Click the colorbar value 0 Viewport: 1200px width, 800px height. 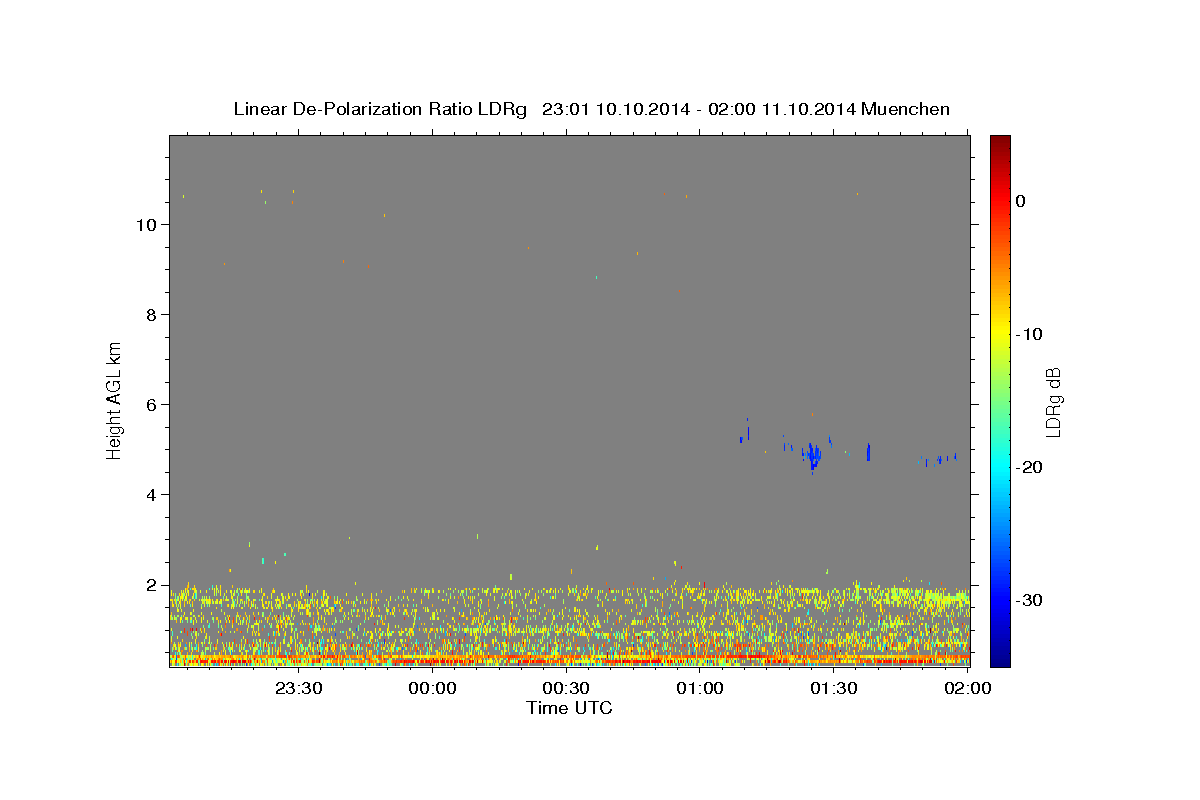coord(1020,201)
